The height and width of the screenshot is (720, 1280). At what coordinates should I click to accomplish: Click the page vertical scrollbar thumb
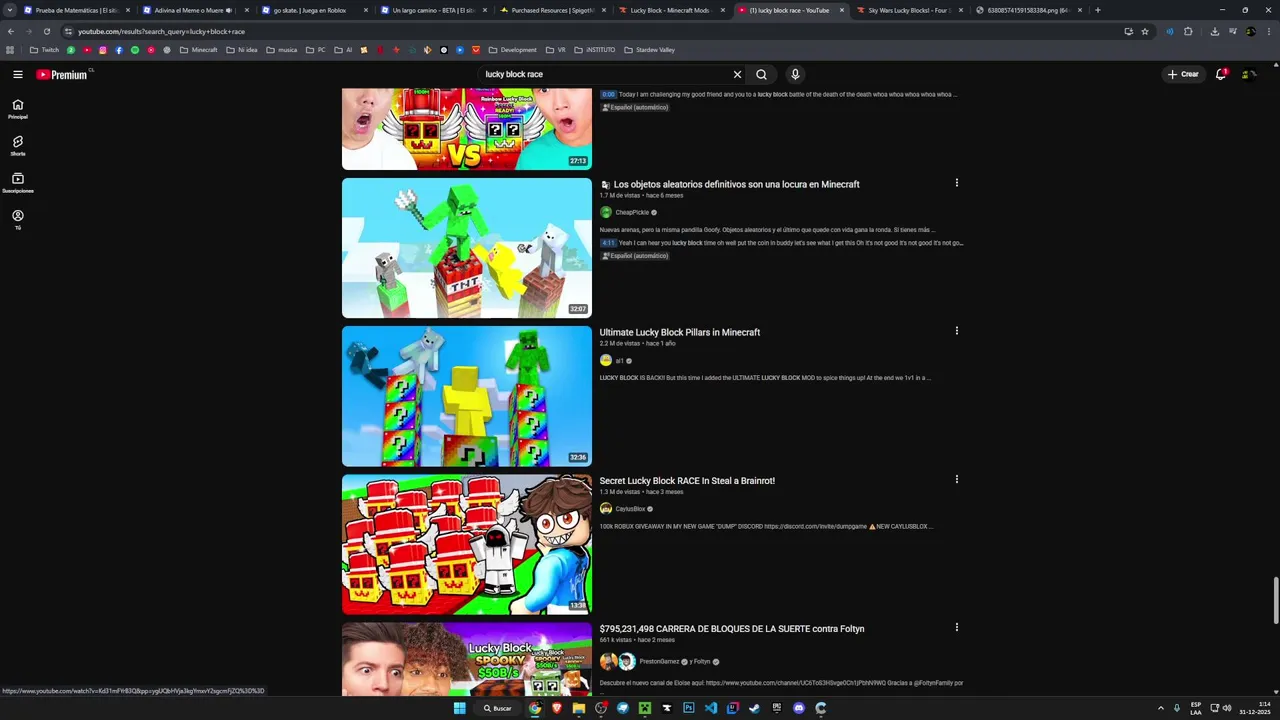point(1275,600)
